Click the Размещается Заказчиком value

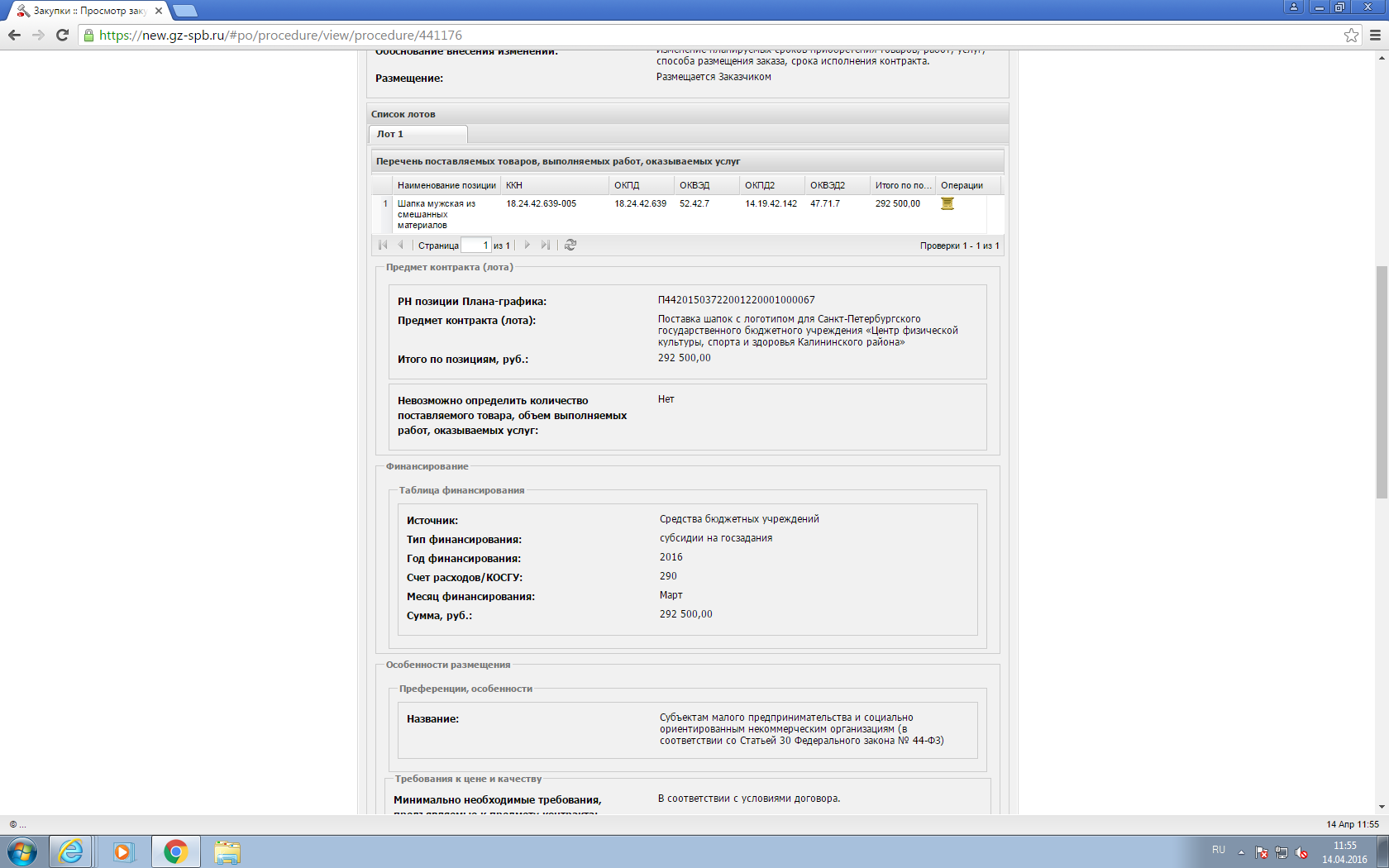714,77
